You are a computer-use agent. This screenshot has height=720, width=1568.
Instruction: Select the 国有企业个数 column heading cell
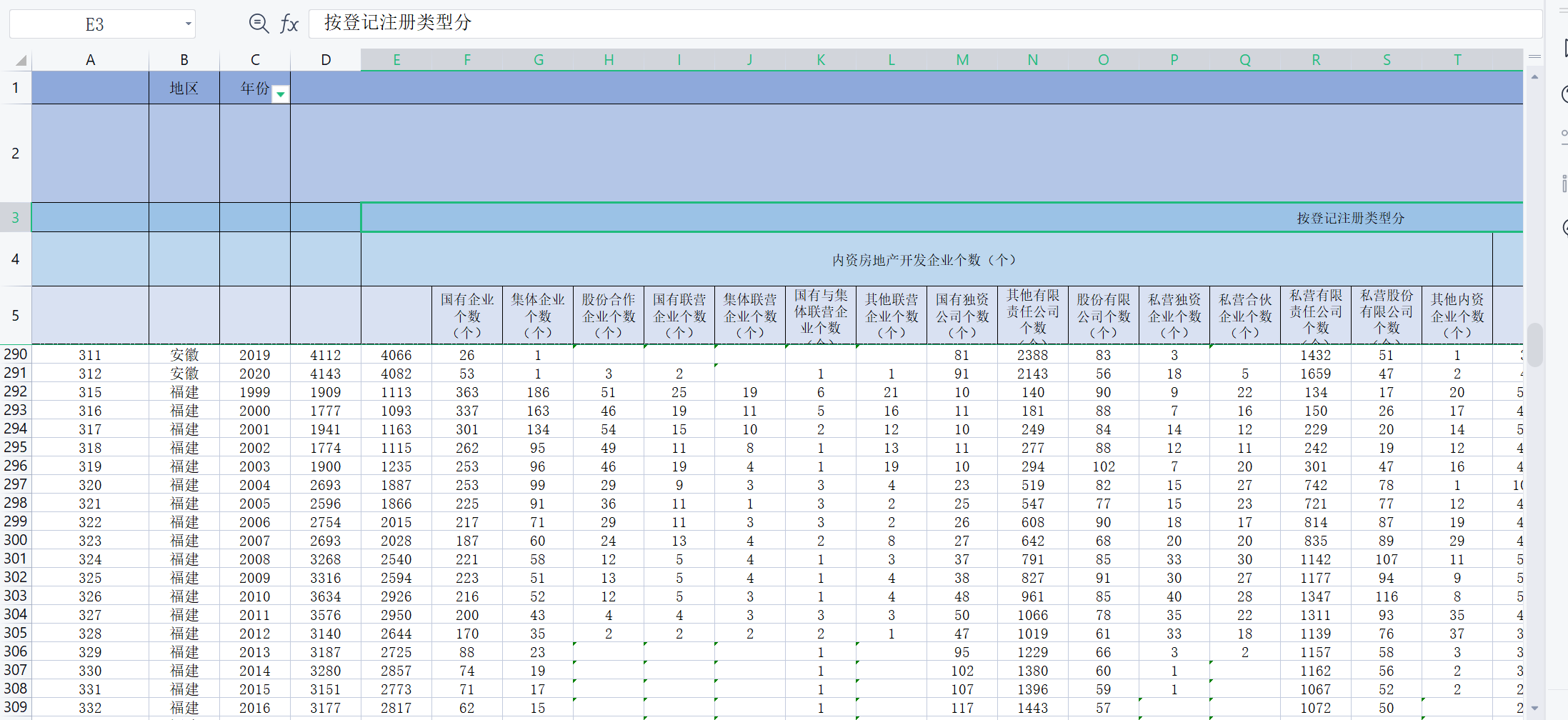pos(467,315)
